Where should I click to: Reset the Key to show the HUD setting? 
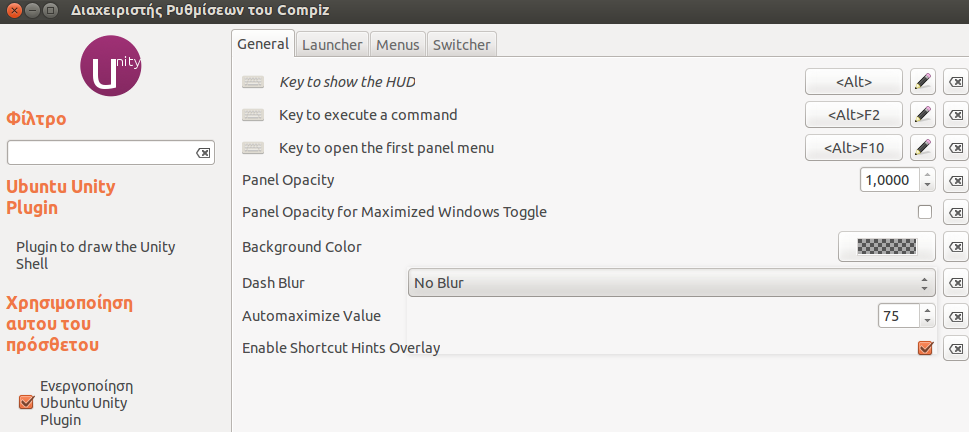956,82
